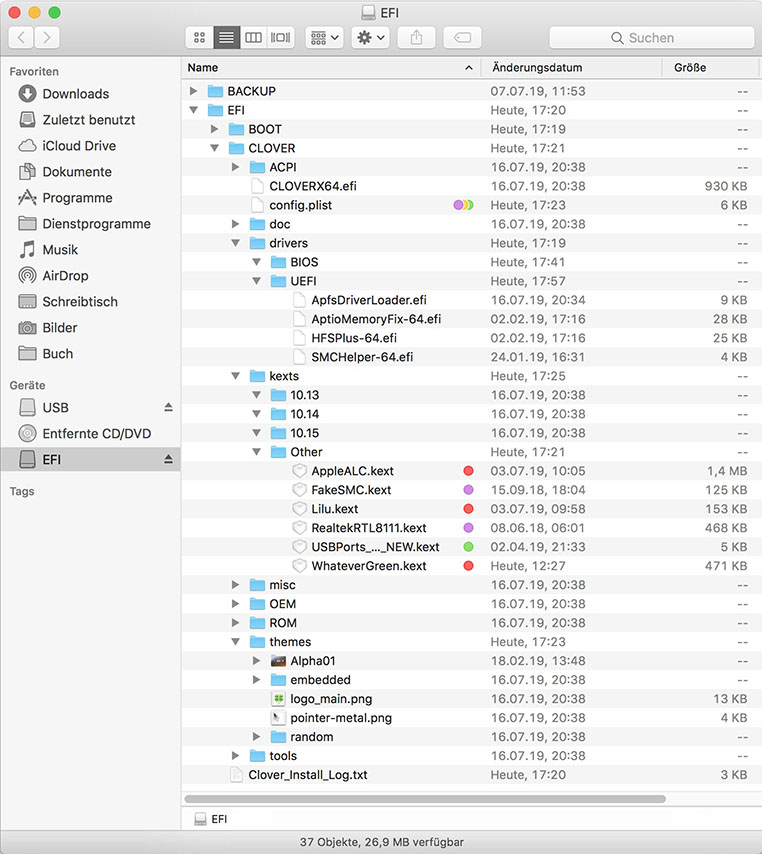
Task: Eject the USB drive in sidebar
Action: click(168, 408)
